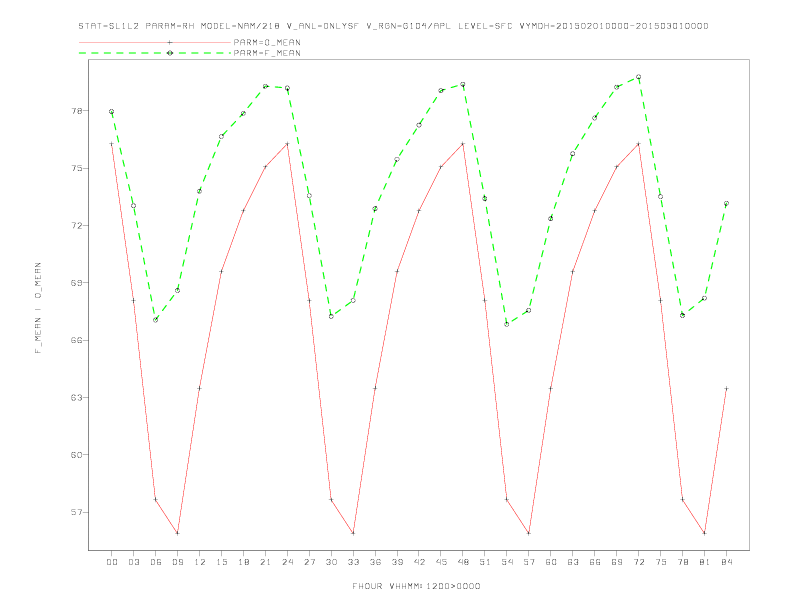
Task: Click the green F_MEAN point at hour 84
Action: tap(726, 203)
